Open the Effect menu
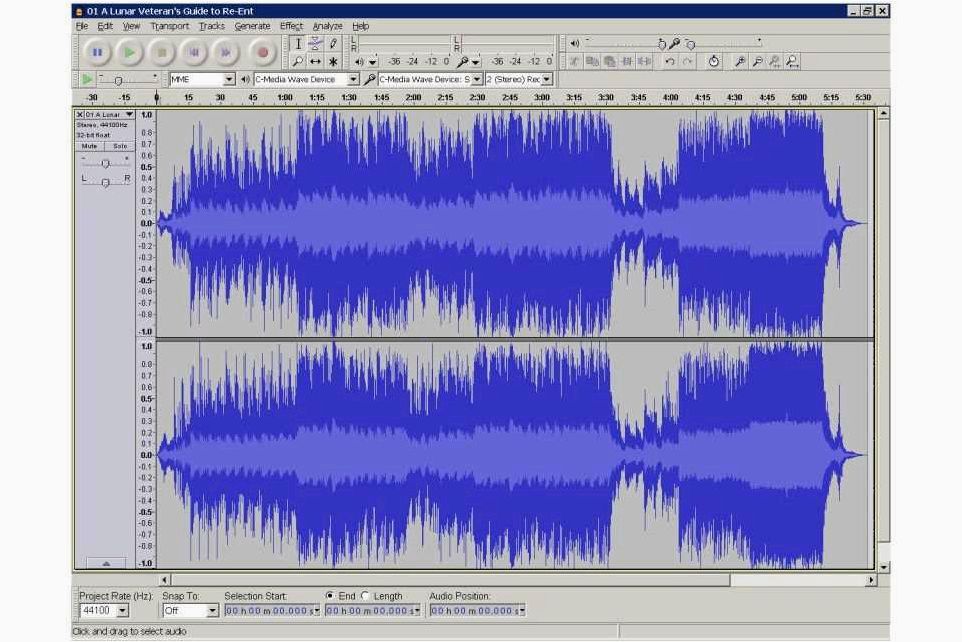The width and height of the screenshot is (962, 642). [x=291, y=26]
